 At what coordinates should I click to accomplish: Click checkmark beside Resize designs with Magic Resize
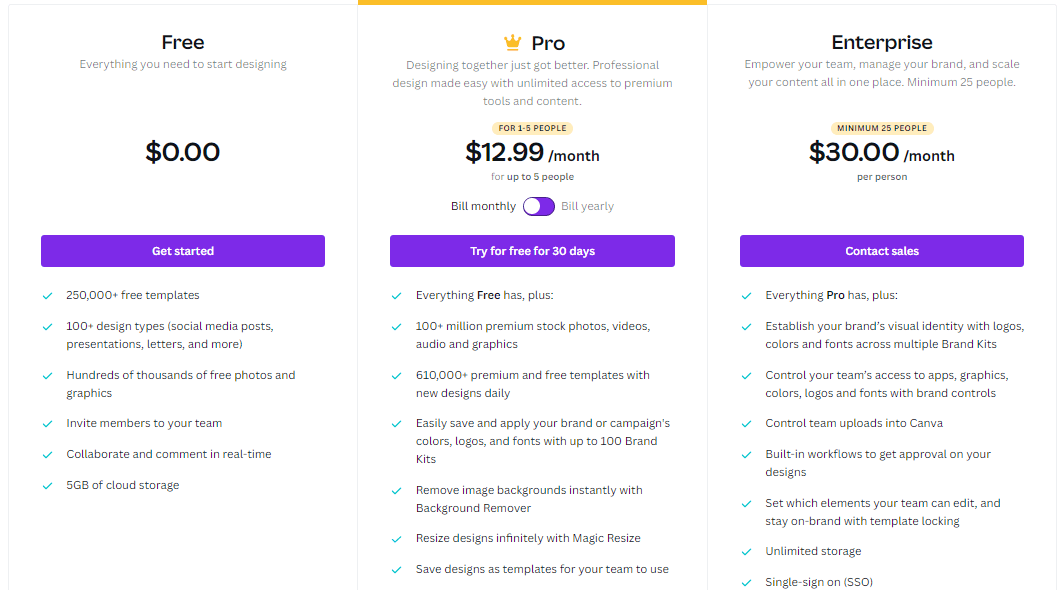pyautogui.click(x=397, y=539)
